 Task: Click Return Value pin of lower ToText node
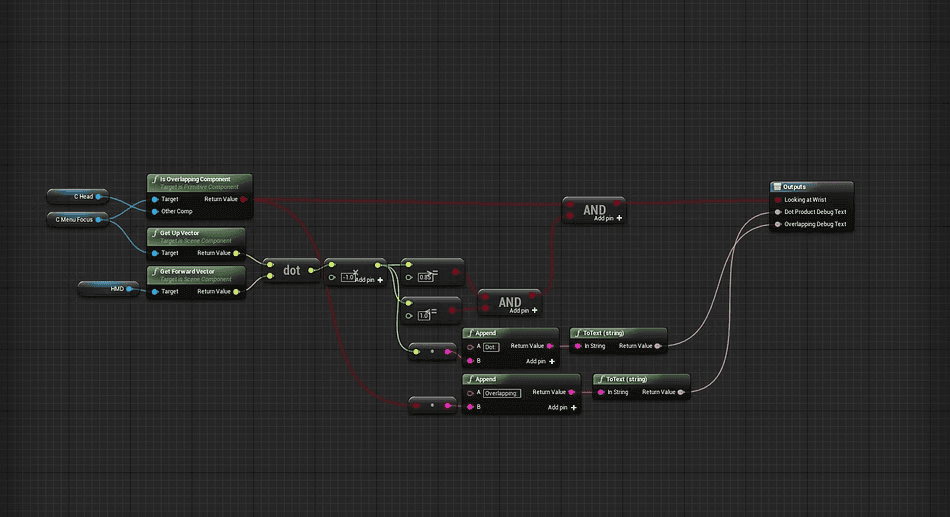pyautogui.click(x=681, y=392)
